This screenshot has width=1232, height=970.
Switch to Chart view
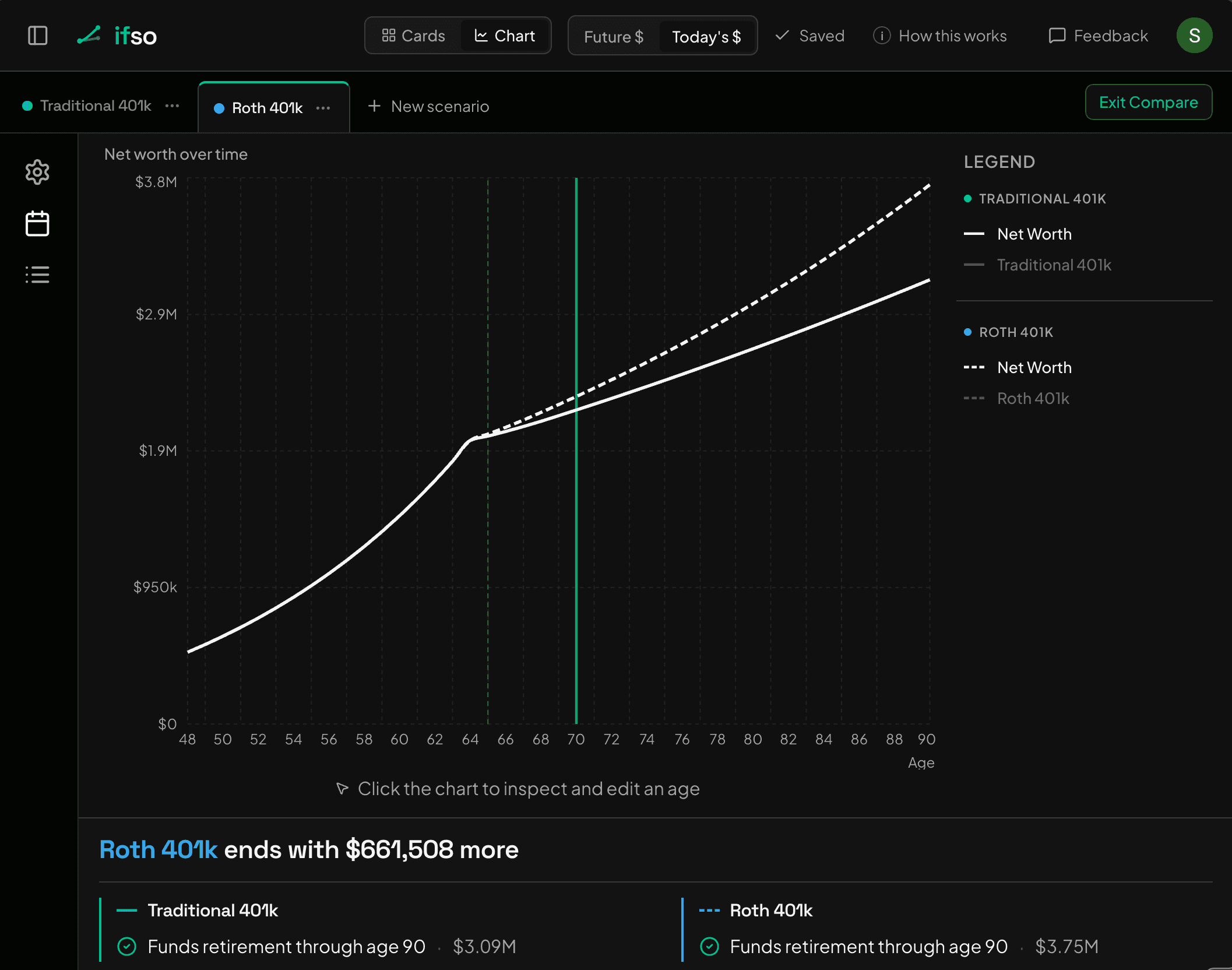[x=505, y=36]
